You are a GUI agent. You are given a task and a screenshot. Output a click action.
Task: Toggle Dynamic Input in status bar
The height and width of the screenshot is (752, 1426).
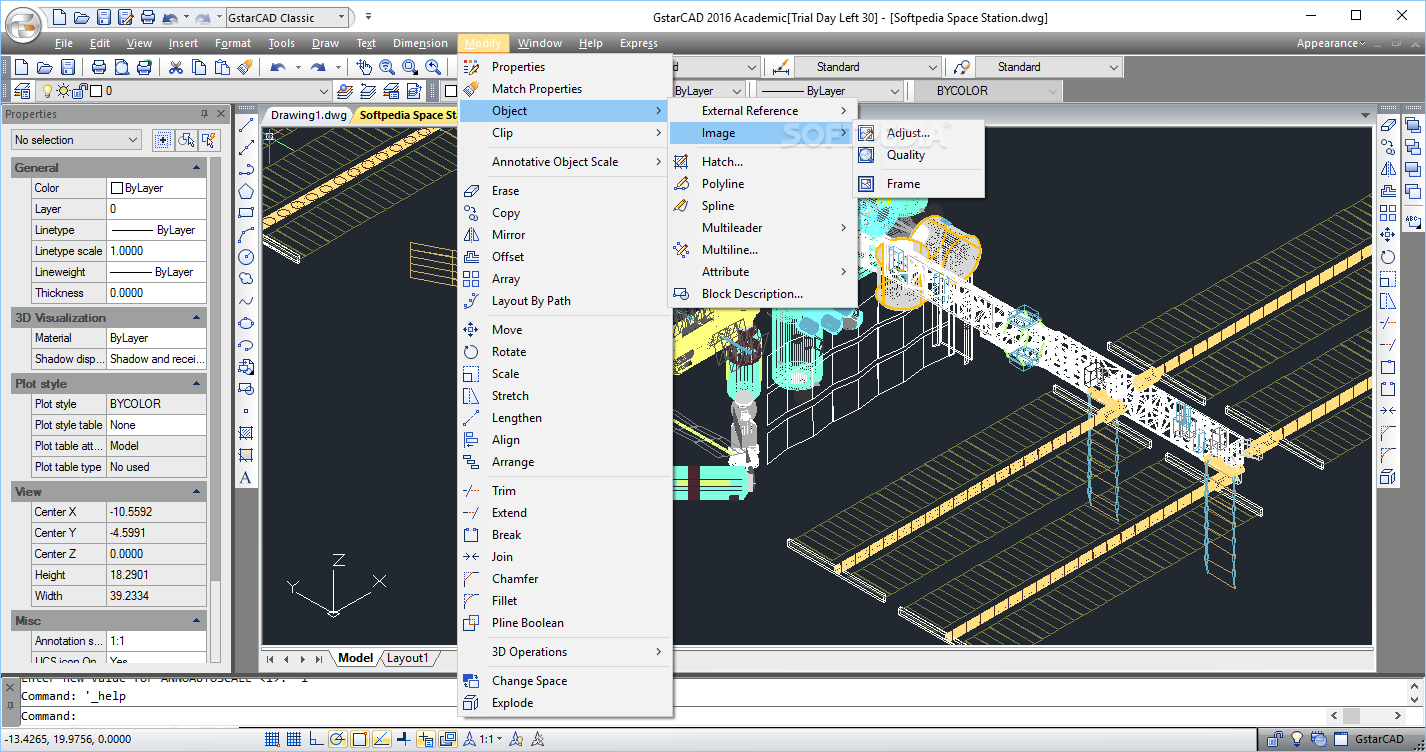pos(425,740)
